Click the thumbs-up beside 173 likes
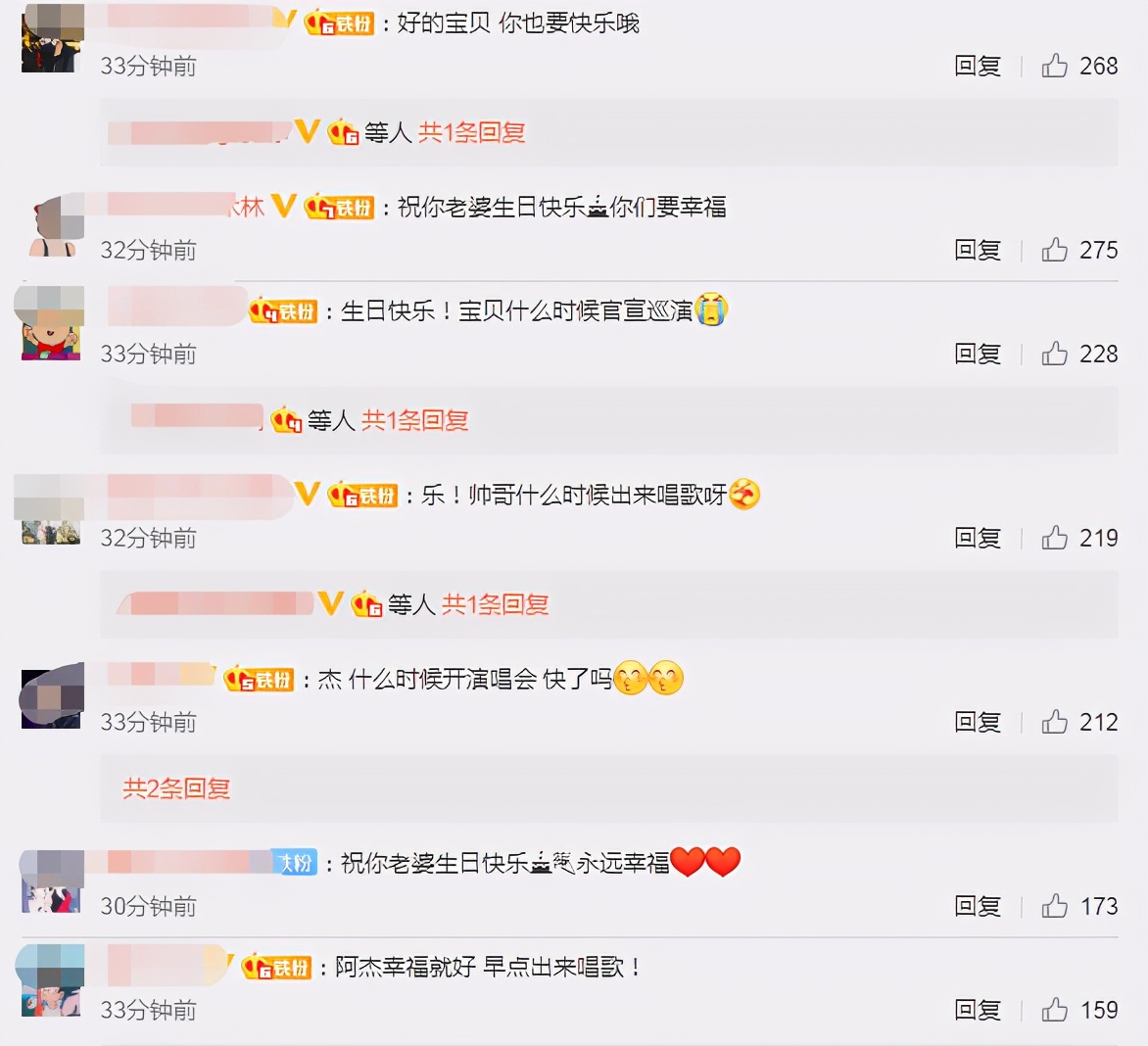The width and height of the screenshot is (1148, 1046). click(x=1054, y=906)
